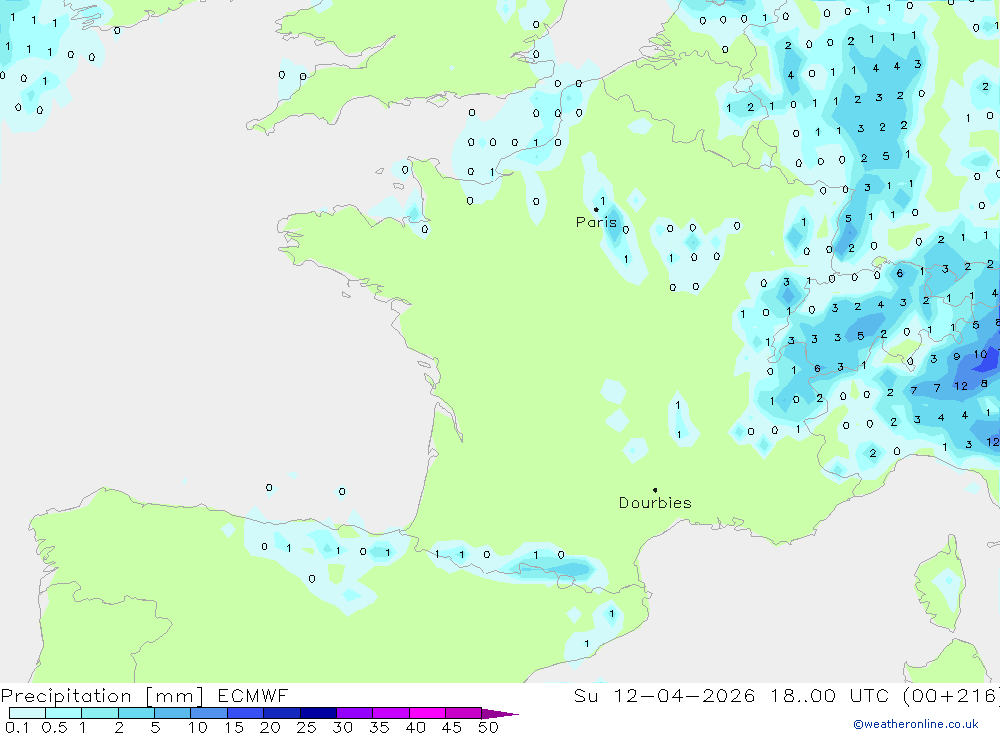
Task: Select the 0.1 mm legend color swatch
Action: (27, 713)
